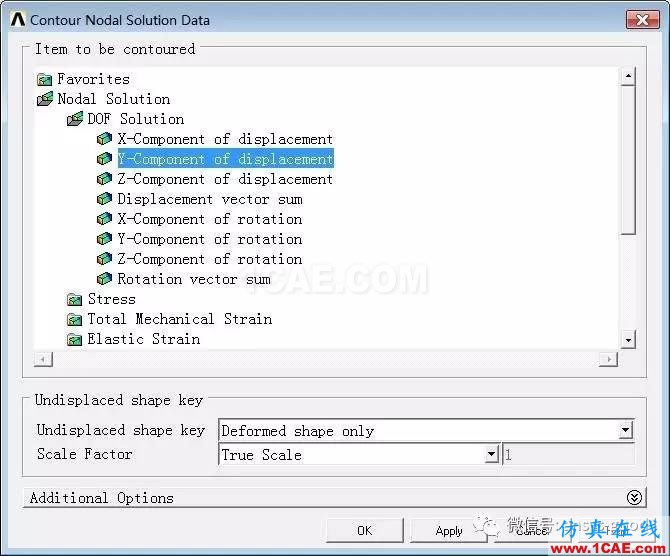Click cube icon beside Z-Component of rotation
This screenshot has height=556, width=670.
[104, 259]
